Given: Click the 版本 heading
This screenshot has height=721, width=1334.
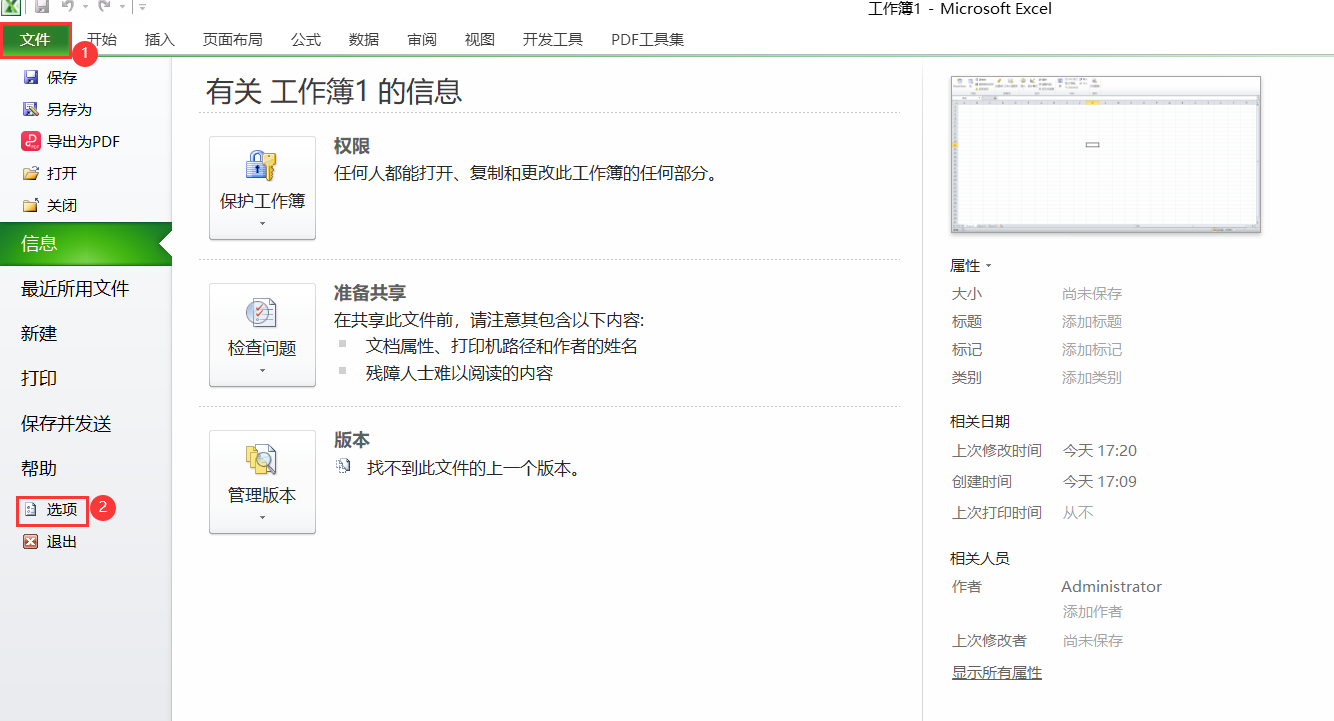Looking at the screenshot, I should (x=352, y=440).
